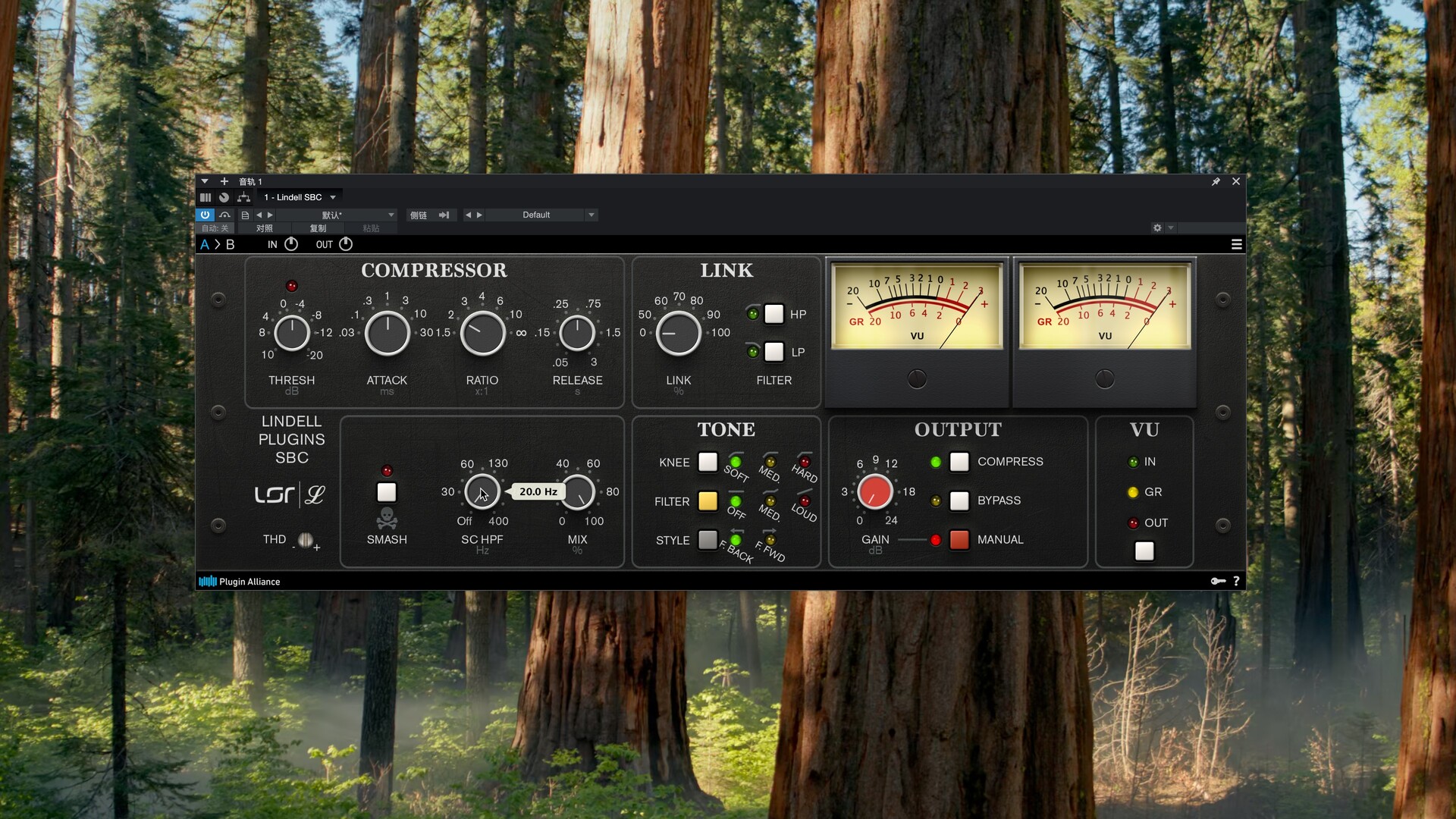The width and height of the screenshot is (1456, 819).
Task: Click the right VU meter calibration screw
Action: click(x=1105, y=378)
